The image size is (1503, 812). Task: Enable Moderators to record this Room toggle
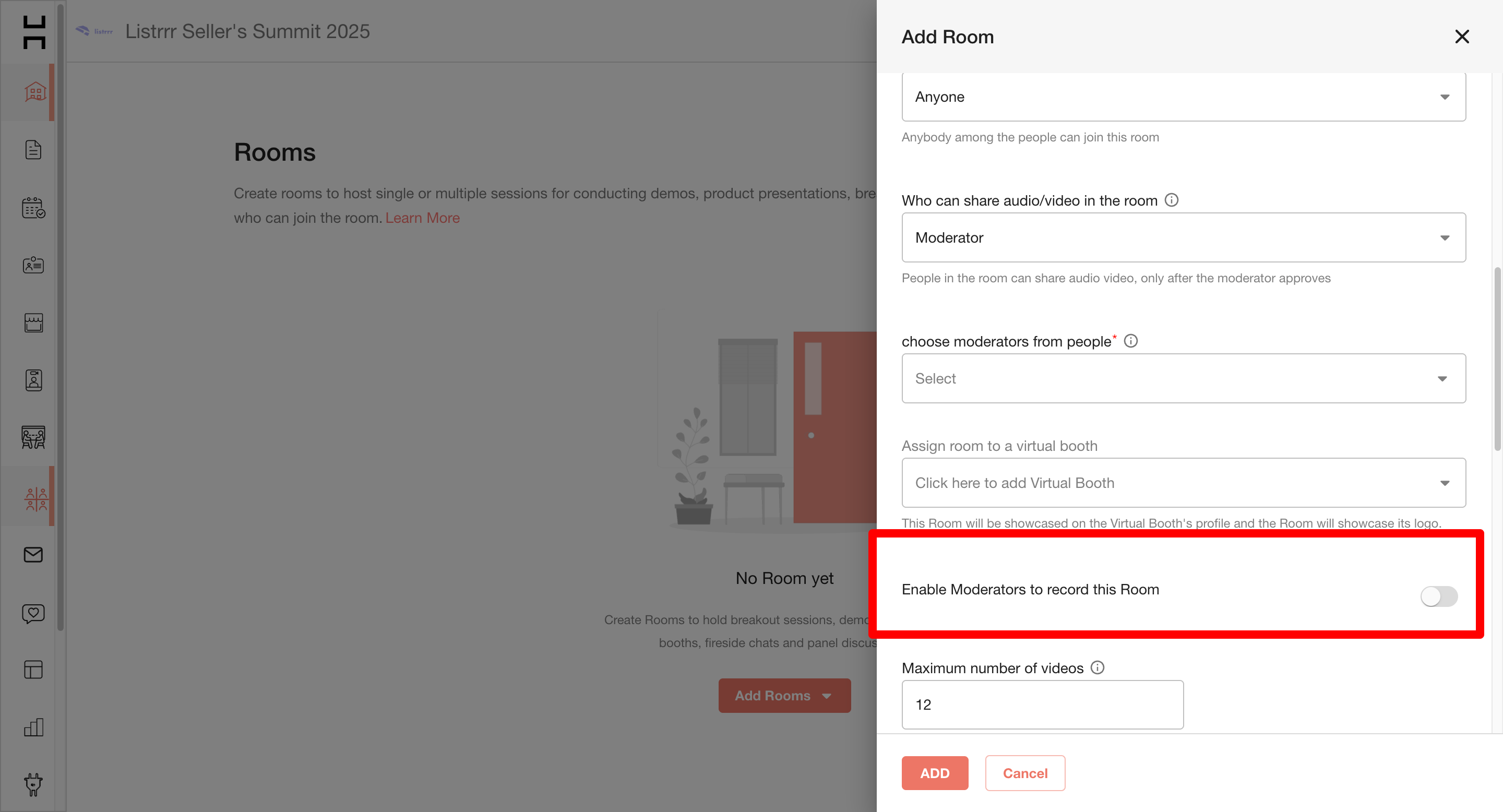1438,596
